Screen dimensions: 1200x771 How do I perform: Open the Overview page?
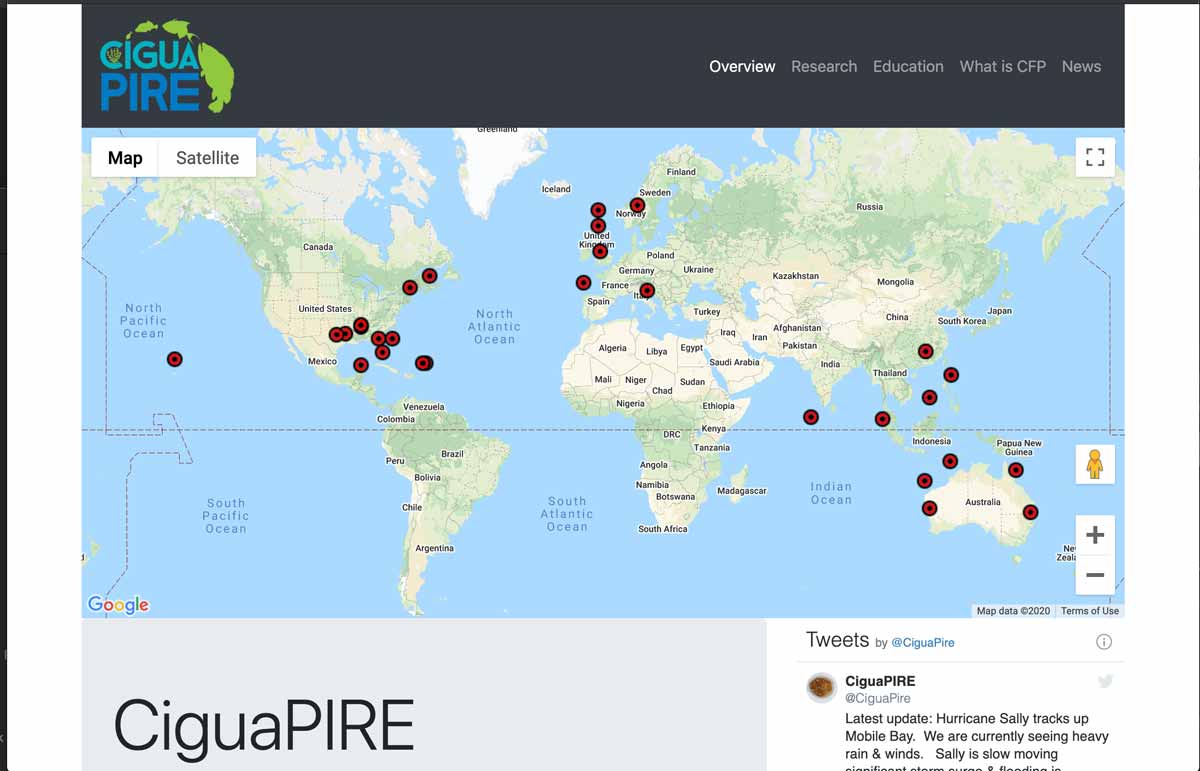pos(742,67)
